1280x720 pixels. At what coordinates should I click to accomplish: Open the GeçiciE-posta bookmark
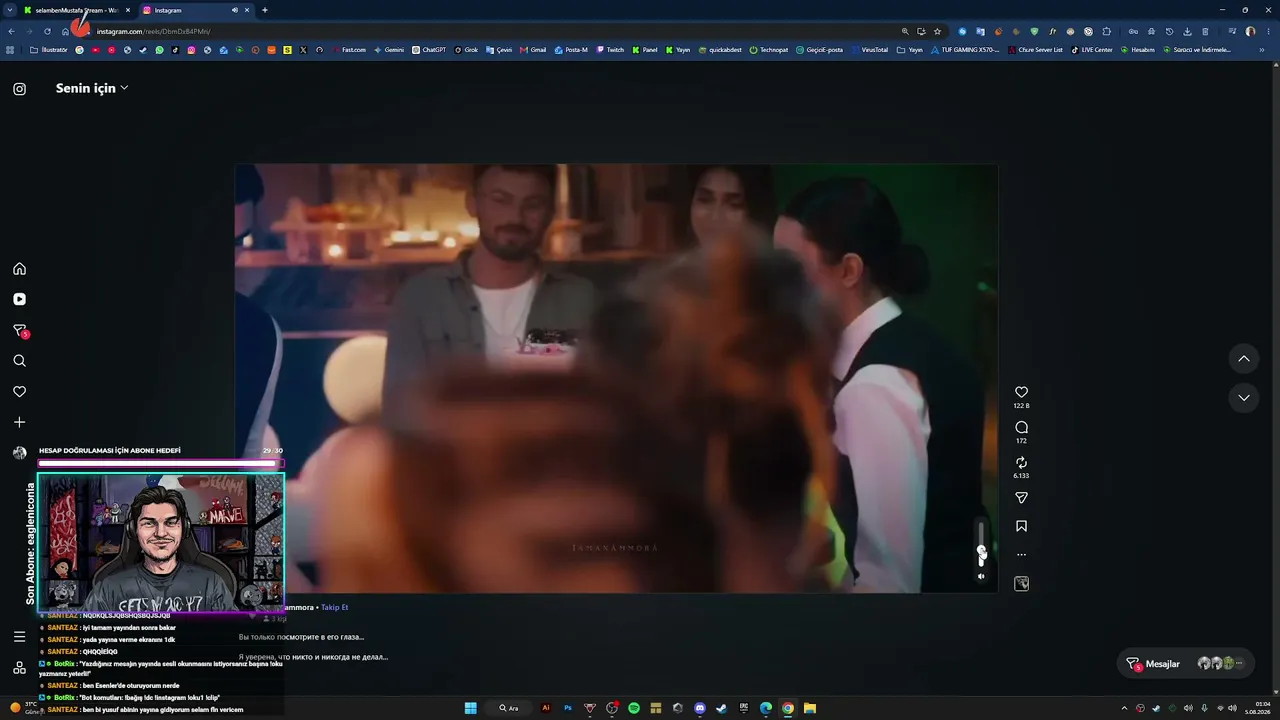tap(820, 50)
